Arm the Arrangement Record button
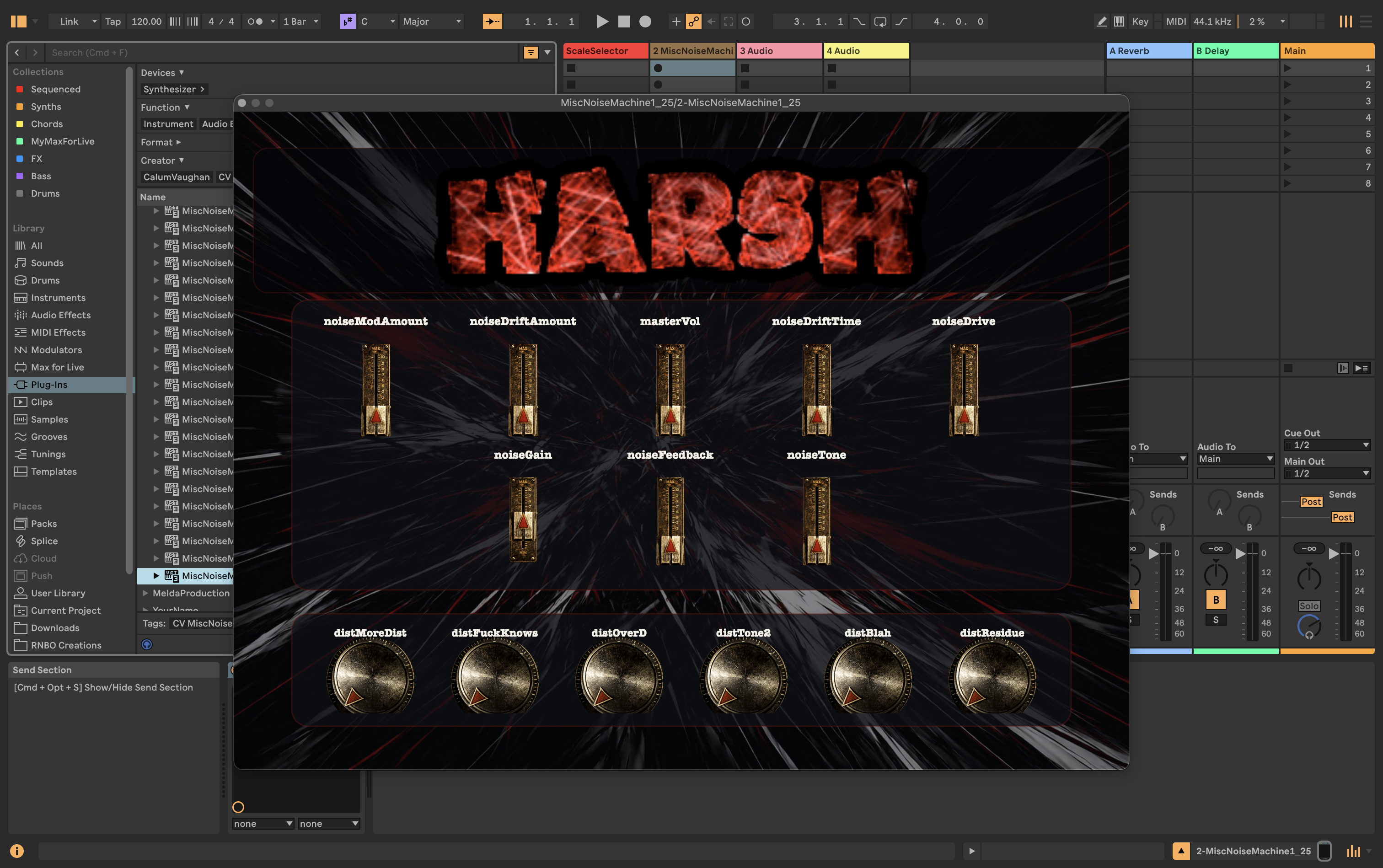The width and height of the screenshot is (1383, 868). coord(645,21)
